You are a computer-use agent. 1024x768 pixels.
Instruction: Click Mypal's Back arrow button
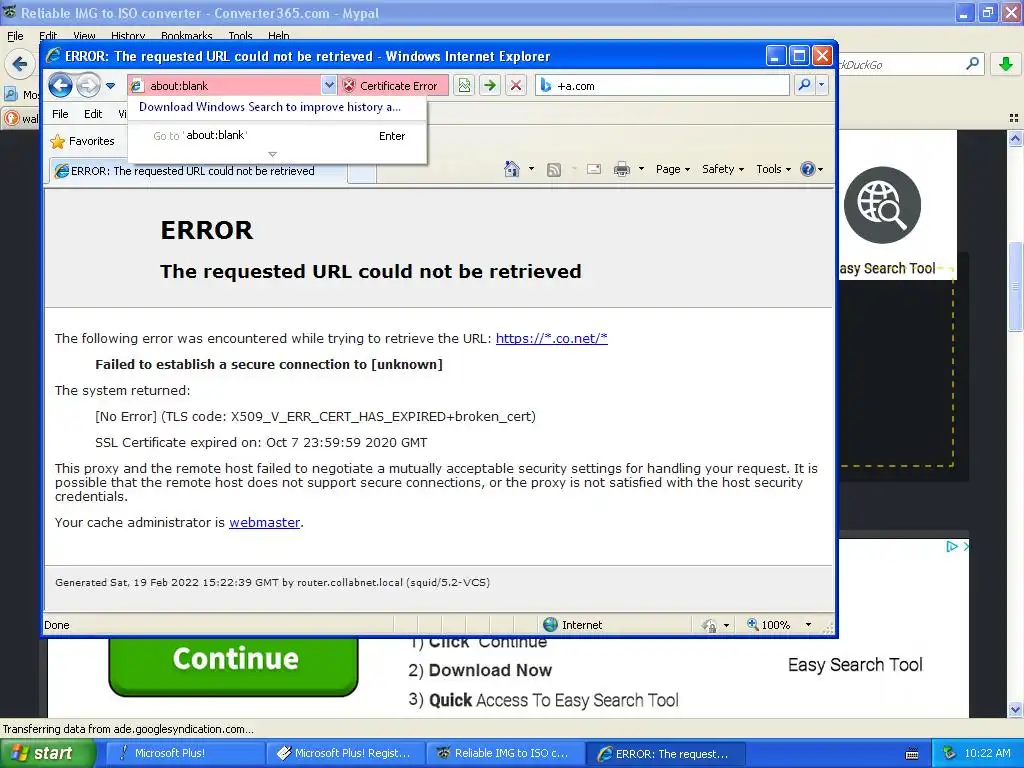[x=20, y=64]
